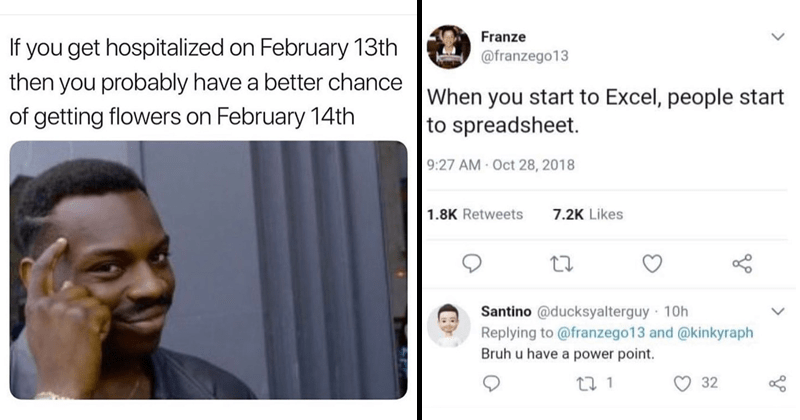Screen dimensions: 800x420
Task: Click the Oct 28, 2018 timestamp
Action: pyautogui.click(x=533, y=165)
